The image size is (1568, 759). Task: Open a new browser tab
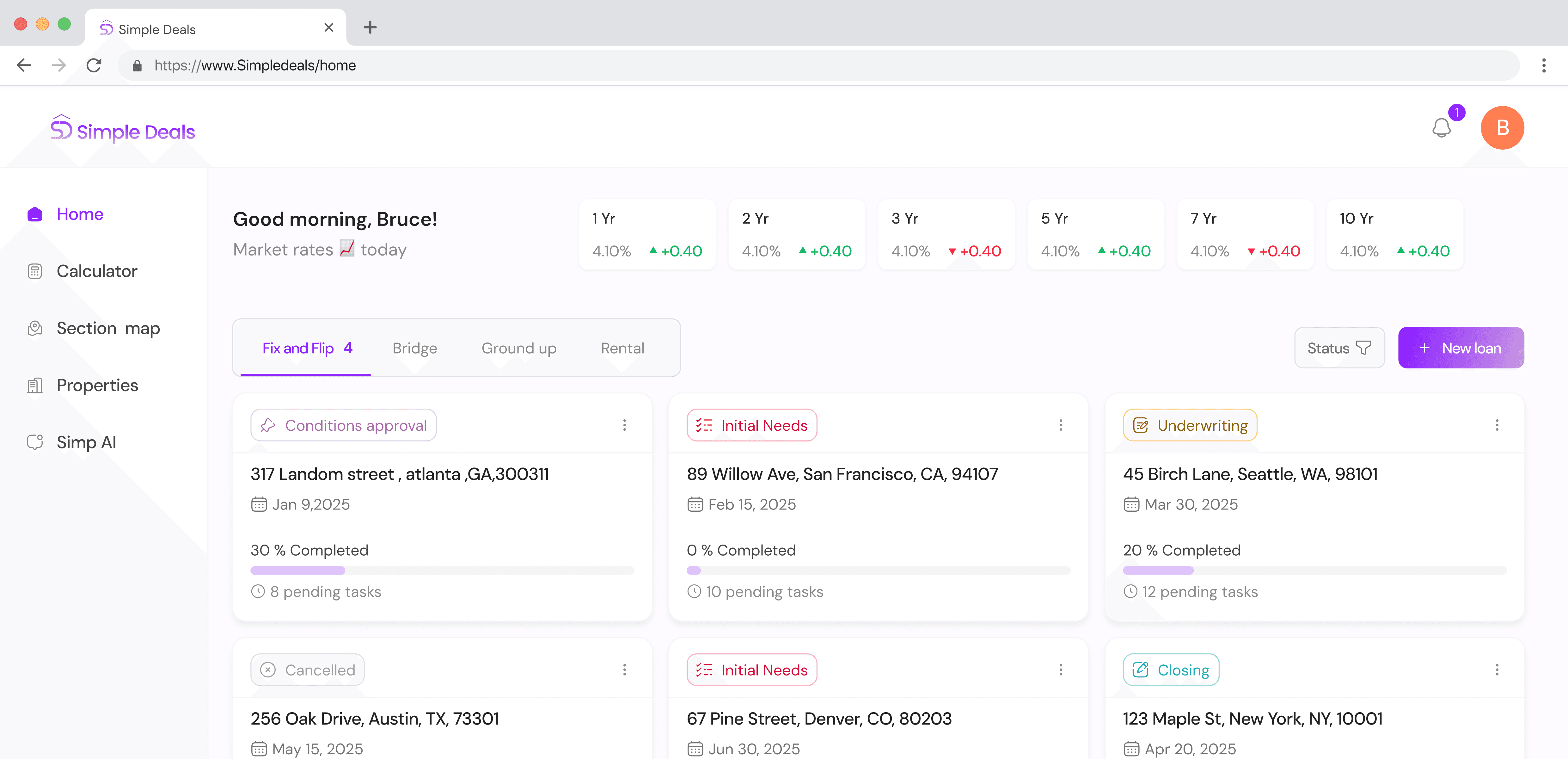point(370,28)
